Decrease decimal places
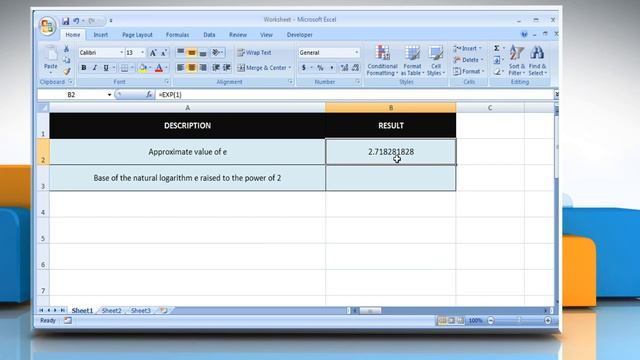 (356, 68)
